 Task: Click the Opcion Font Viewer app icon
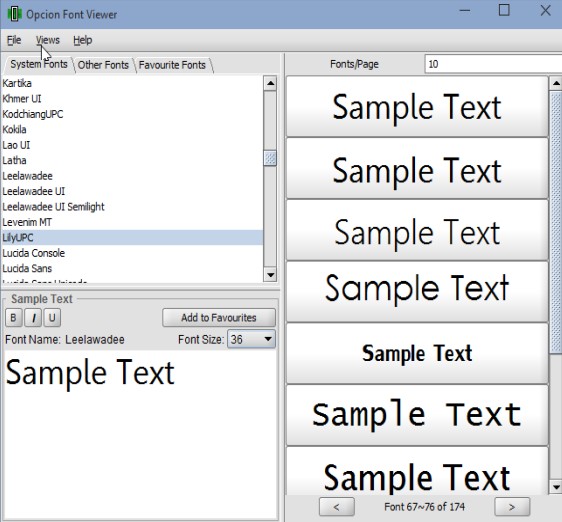pyautogui.click(x=14, y=14)
